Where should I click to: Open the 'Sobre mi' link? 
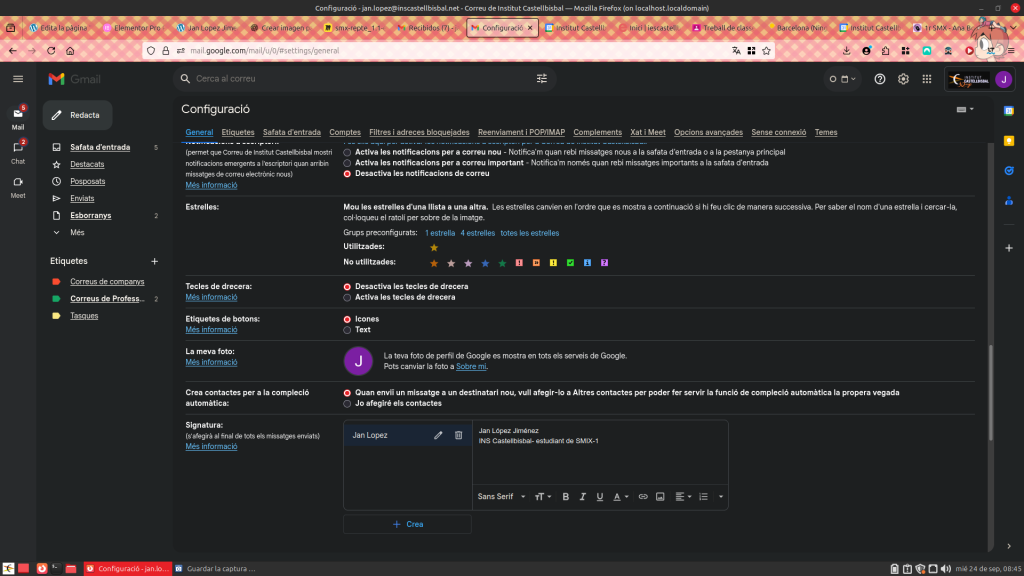[471, 367]
